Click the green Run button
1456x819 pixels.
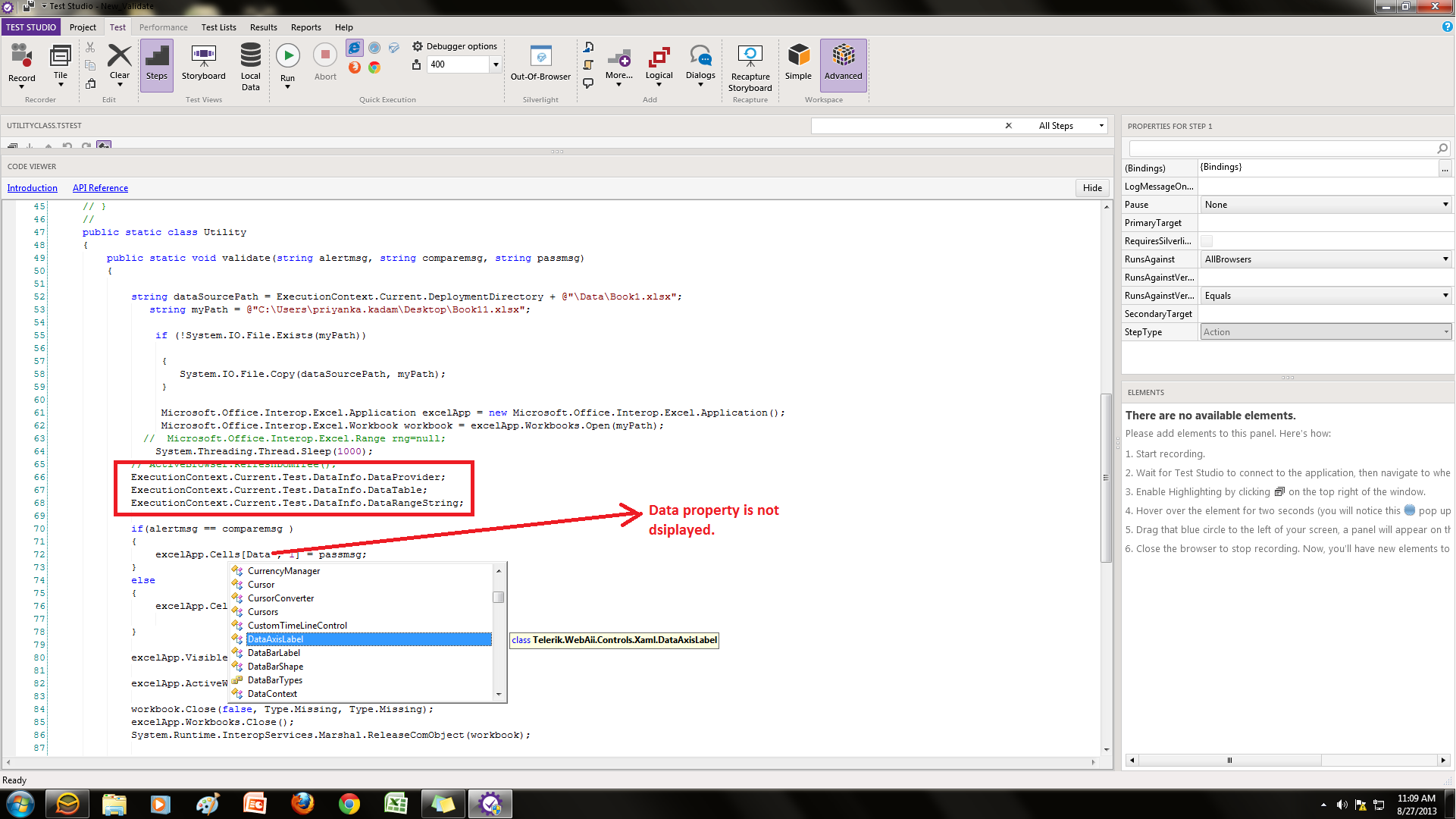coord(287,55)
